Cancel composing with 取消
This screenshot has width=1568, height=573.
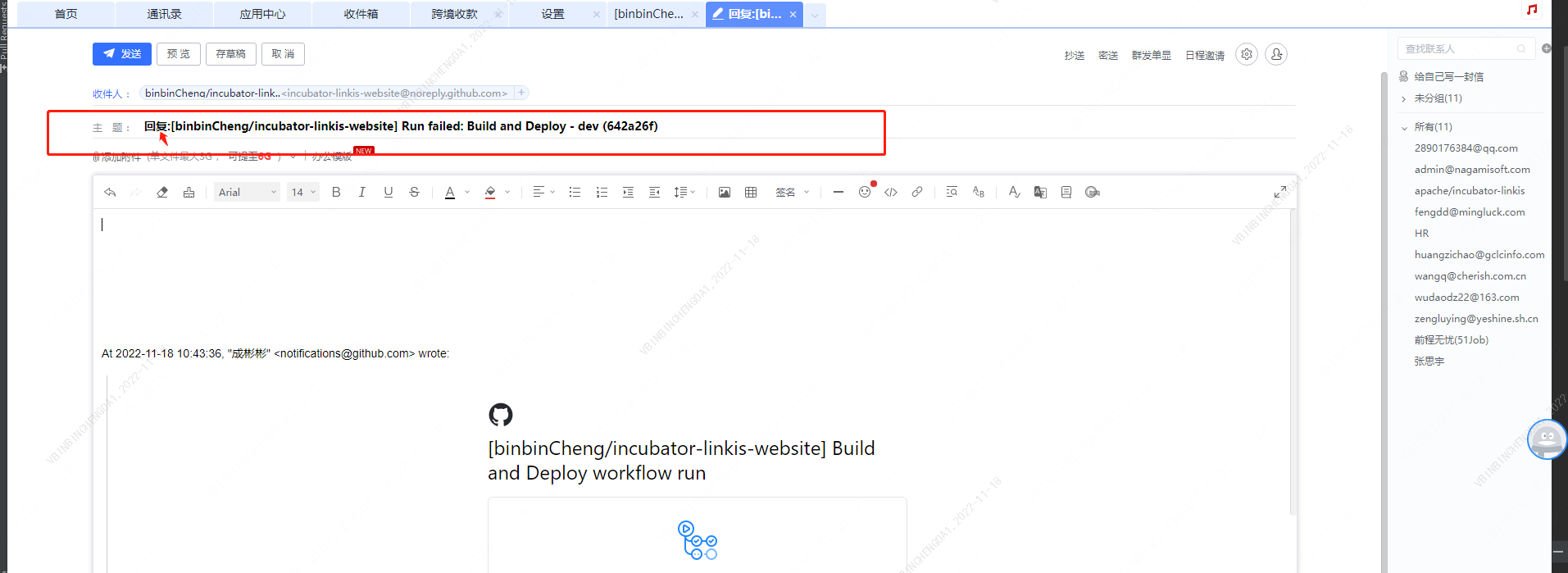[283, 54]
